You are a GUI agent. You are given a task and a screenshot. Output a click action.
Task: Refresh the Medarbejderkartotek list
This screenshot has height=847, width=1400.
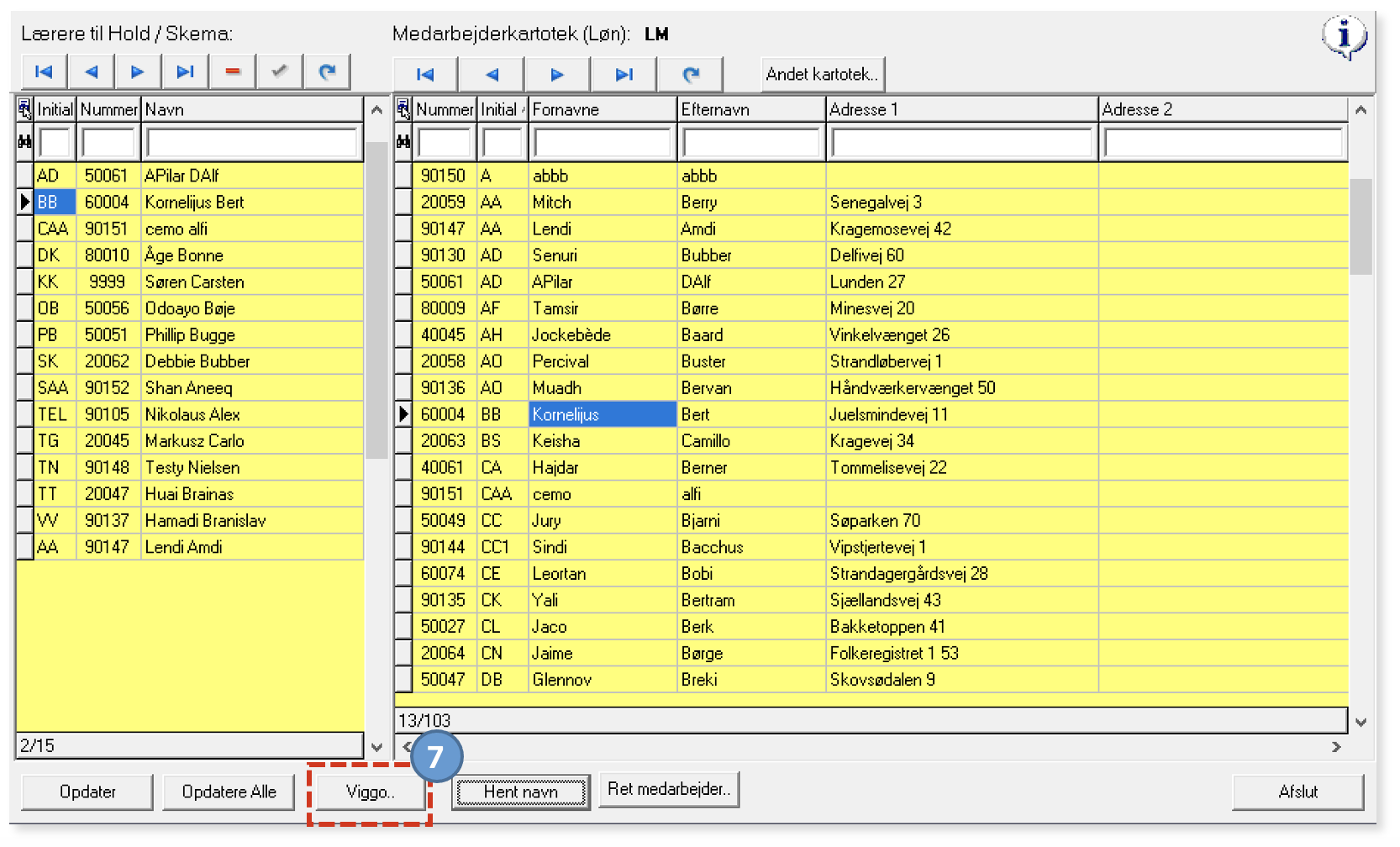click(691, 75)
